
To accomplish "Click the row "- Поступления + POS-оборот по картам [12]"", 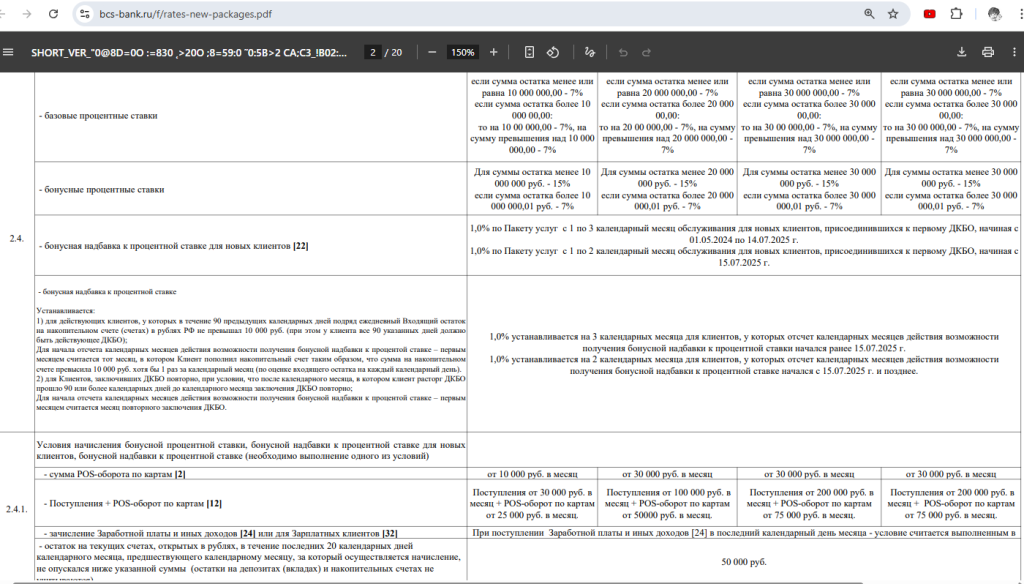I will tap(133, 504).
